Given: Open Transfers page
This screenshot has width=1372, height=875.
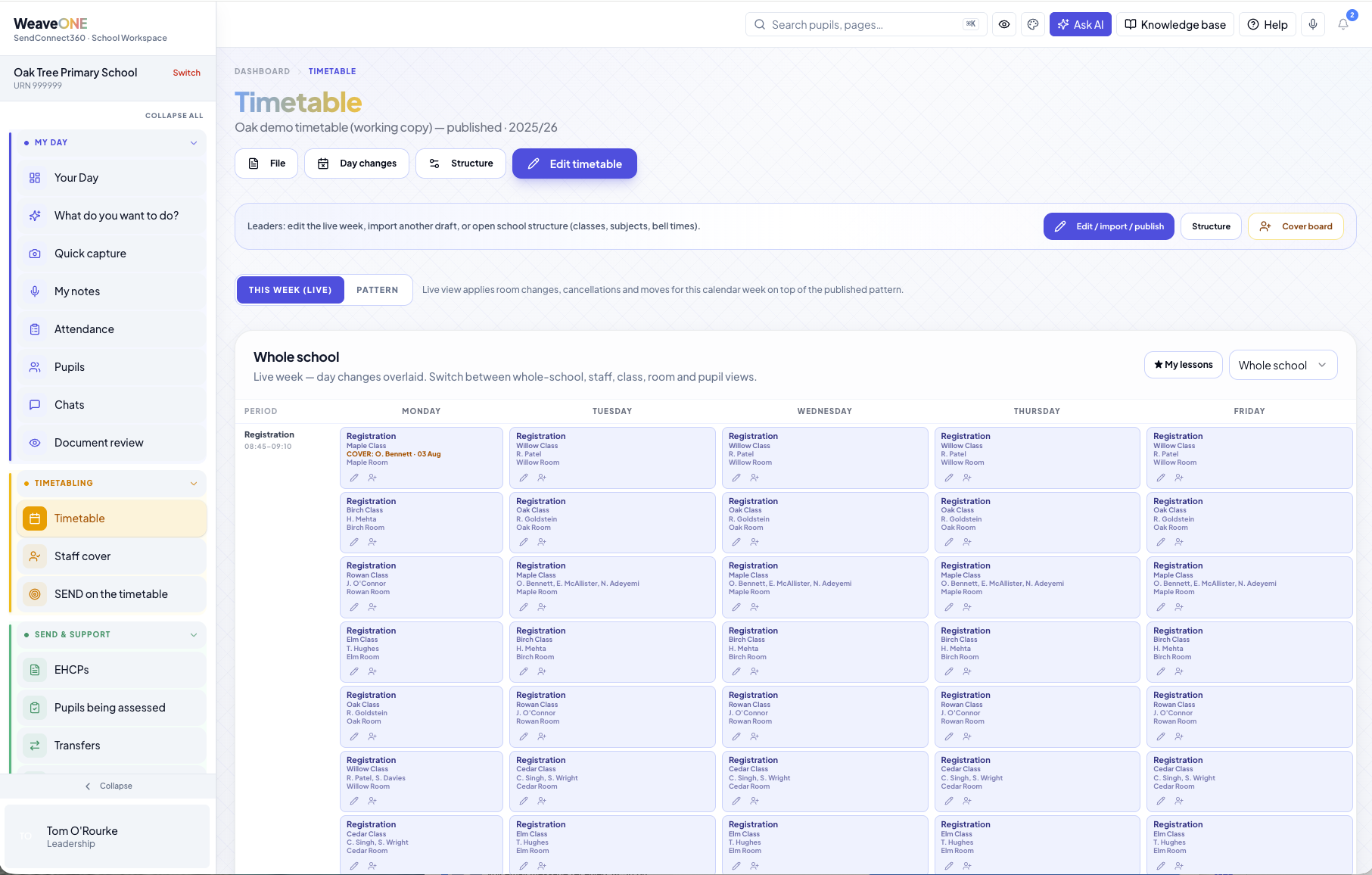Looking at the screenshot, I should 111,746.
